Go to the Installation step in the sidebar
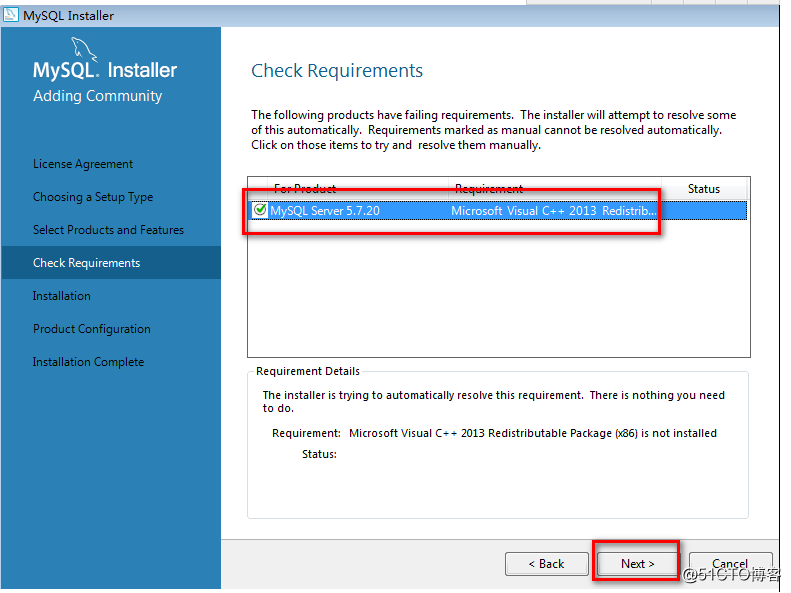This screenshot has height=593, width=791. pos(62,295)
